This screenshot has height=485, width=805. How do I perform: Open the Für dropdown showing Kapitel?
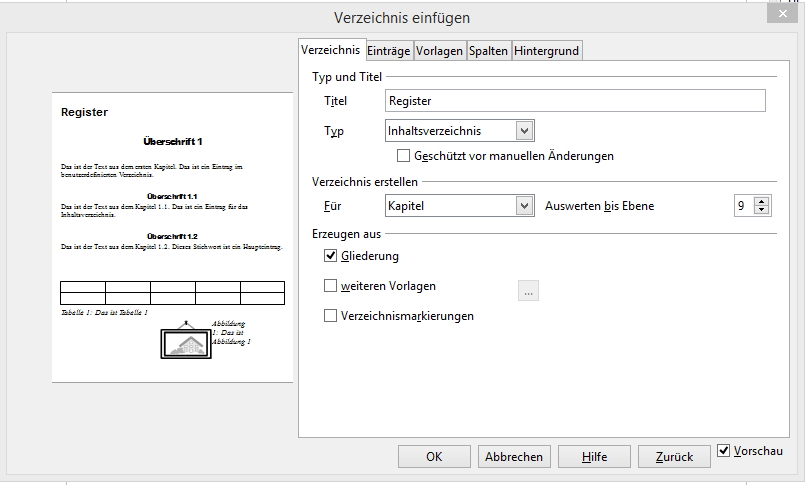point(459,206)
